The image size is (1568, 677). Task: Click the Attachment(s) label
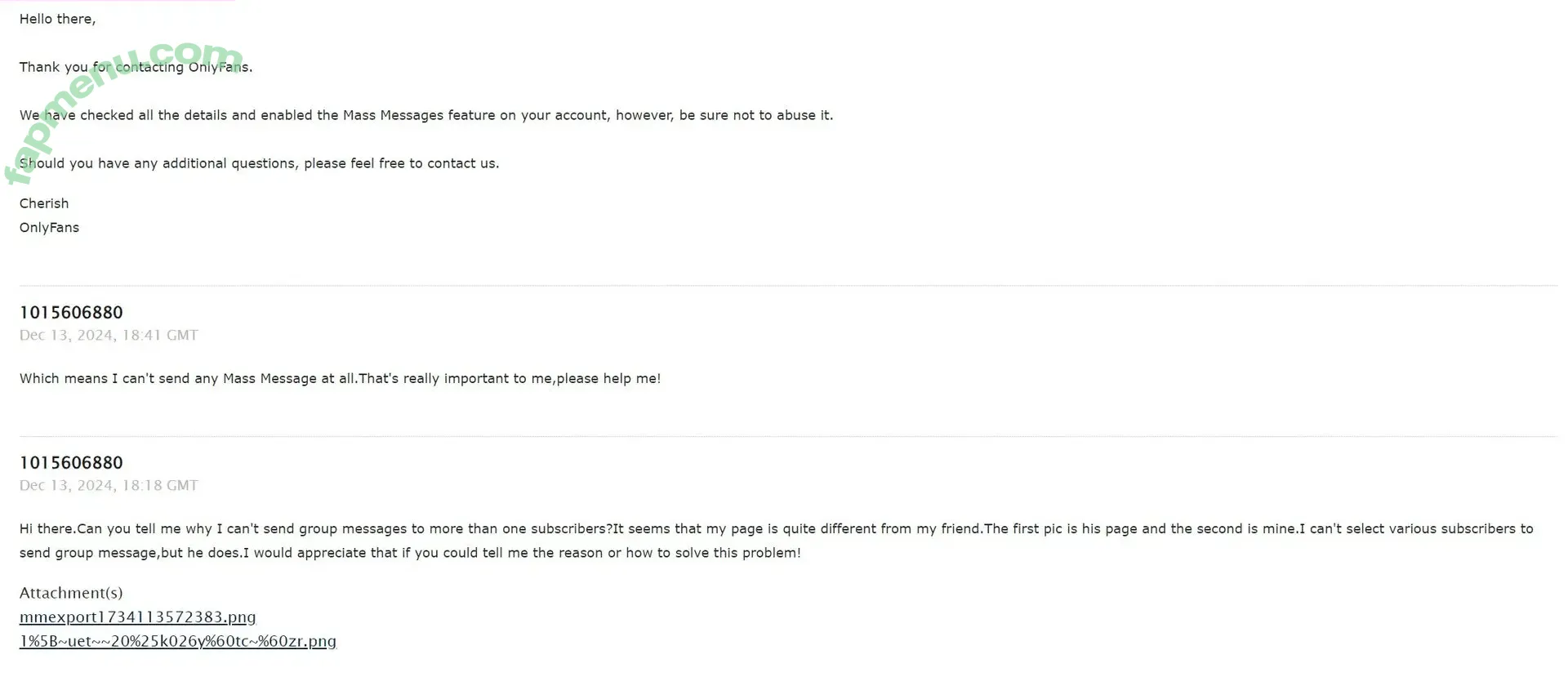pyautogui.click(x=71, y=593)
